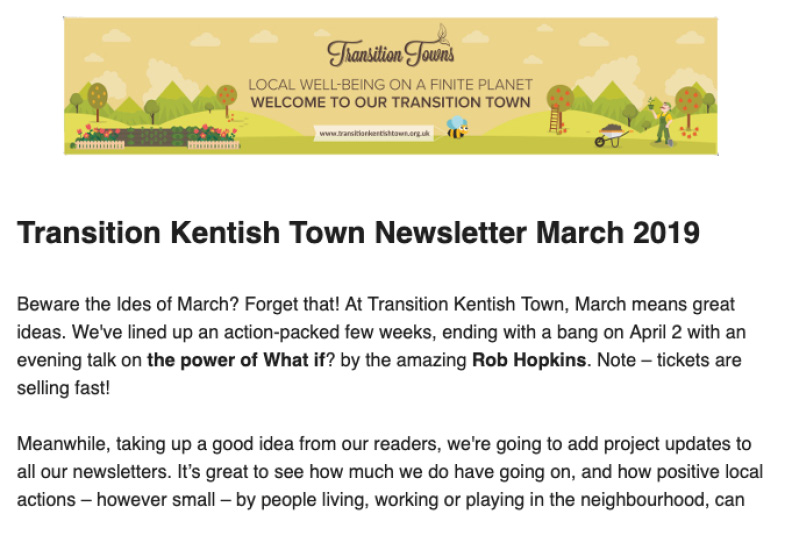
Task: Click the small orange tree left of tagline
Action: coord(227,100)
